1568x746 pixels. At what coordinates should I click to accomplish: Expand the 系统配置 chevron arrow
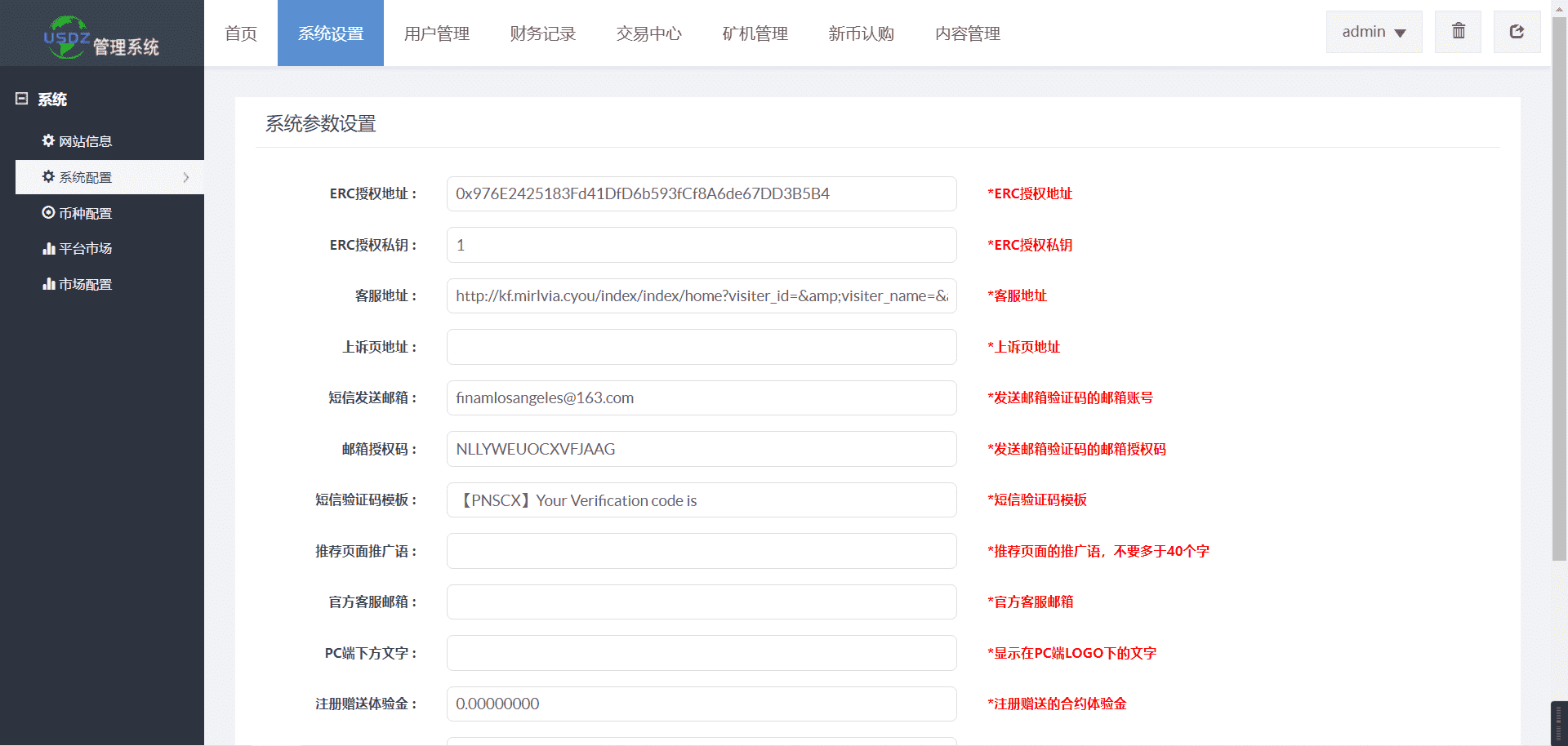click(186, 177)
